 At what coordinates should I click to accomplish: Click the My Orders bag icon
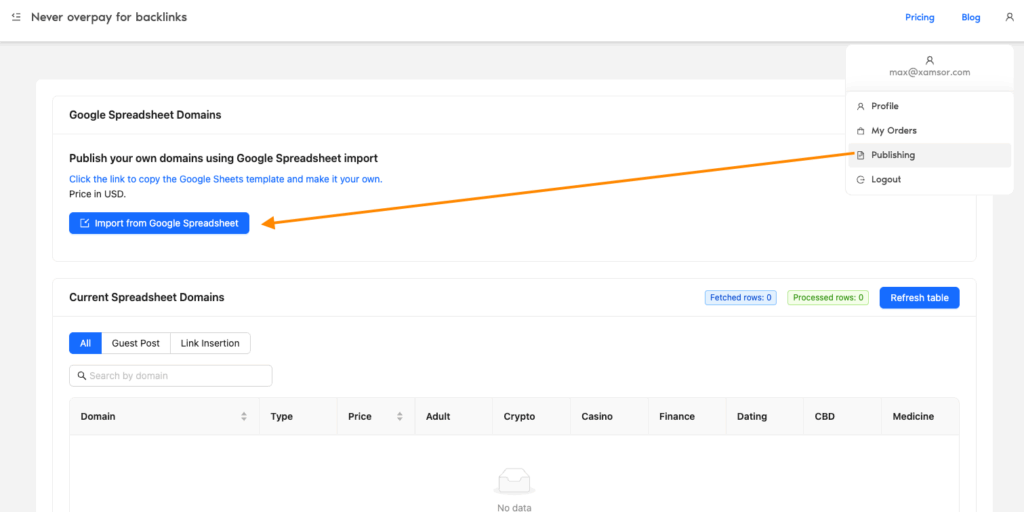[x=861, y=131]
